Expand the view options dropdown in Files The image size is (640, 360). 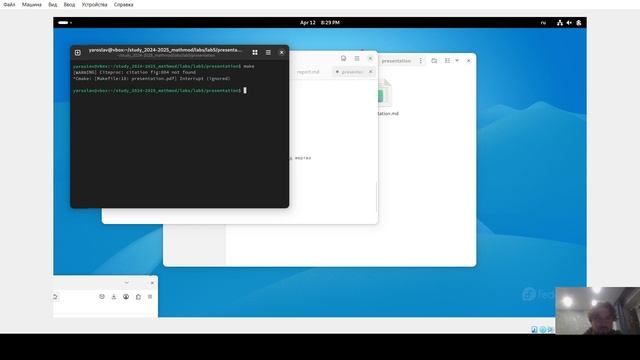(x=457, y=61)
